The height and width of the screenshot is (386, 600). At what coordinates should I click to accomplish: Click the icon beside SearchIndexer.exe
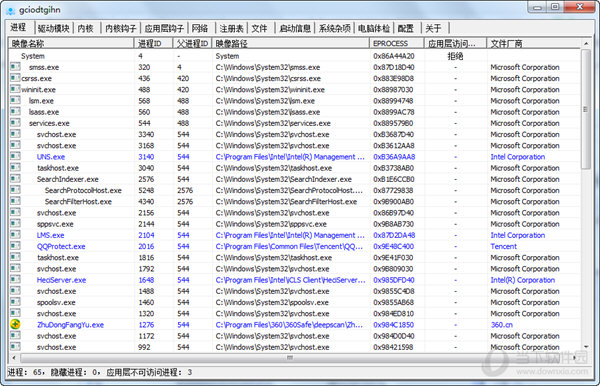tap(15, 179)
